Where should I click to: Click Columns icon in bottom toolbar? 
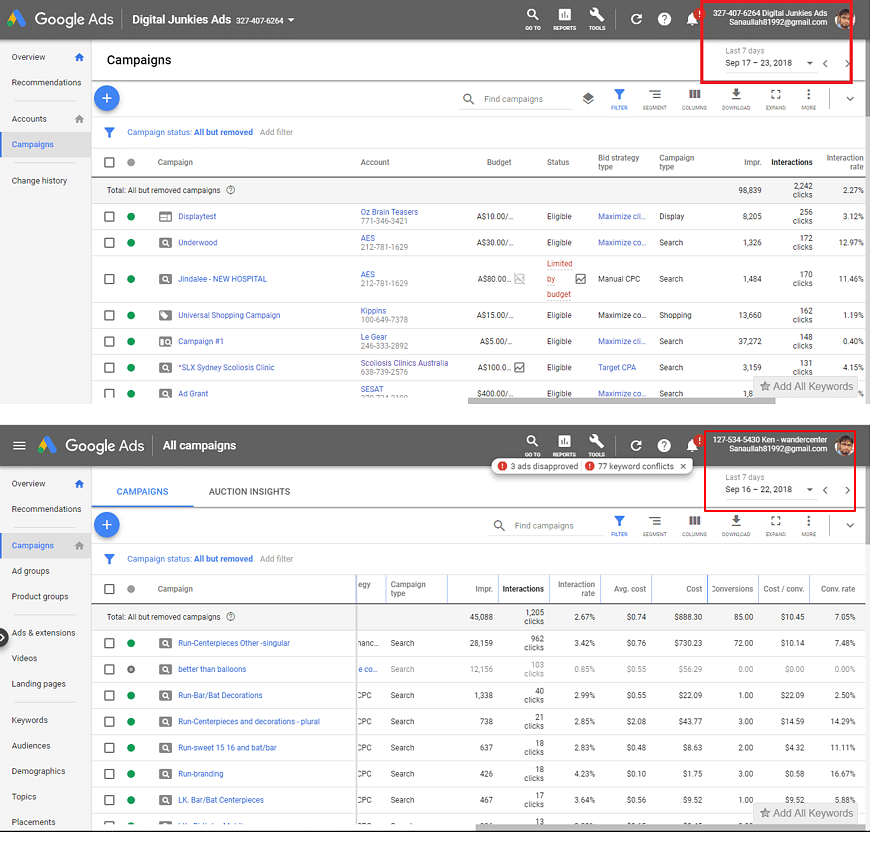click(694, 526)
